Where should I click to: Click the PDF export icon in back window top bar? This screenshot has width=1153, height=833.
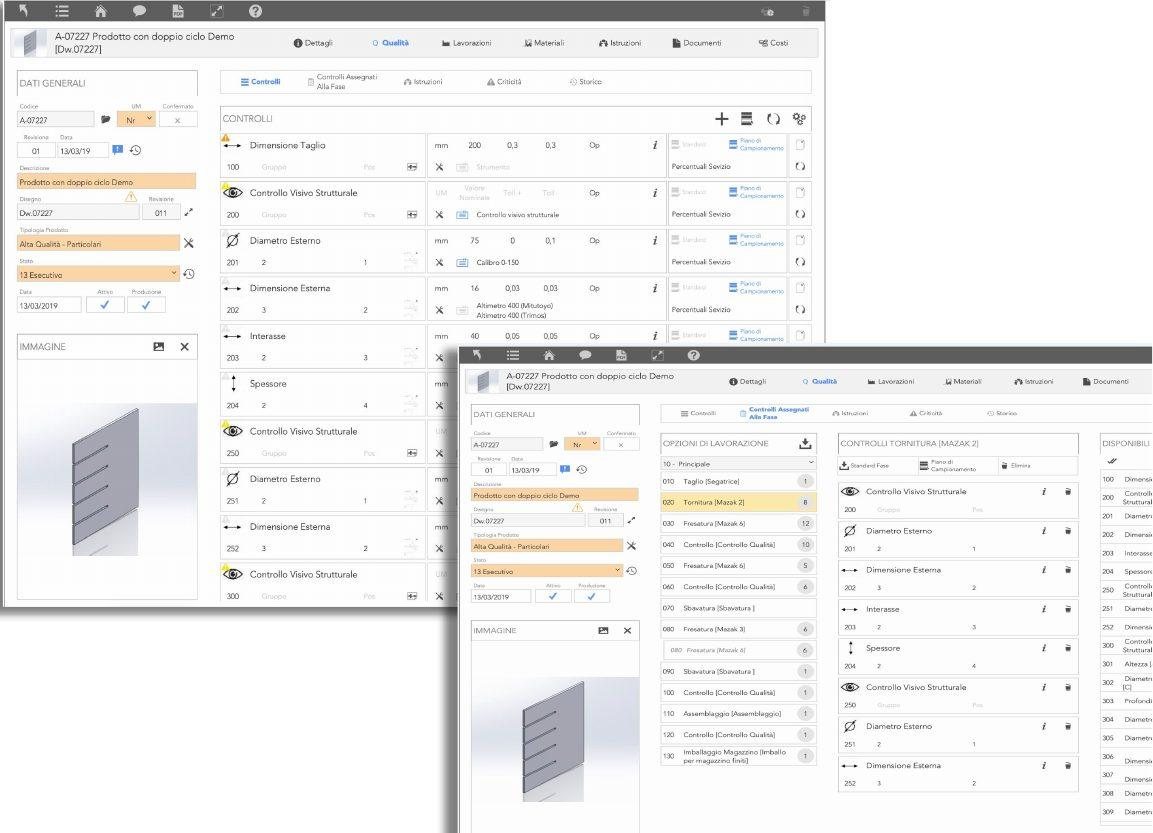[x=178, y=11]
